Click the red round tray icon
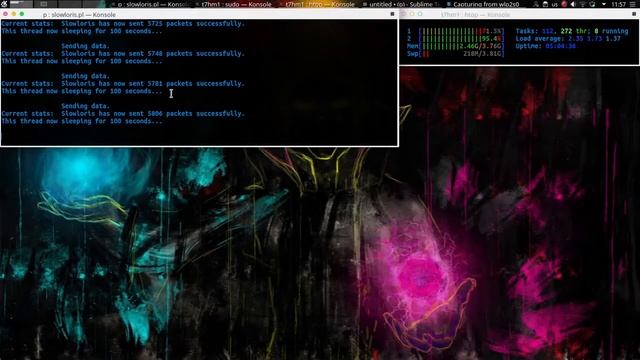Image resolution: width=640 pixels, height=360 pixels. tap(564, 4)
